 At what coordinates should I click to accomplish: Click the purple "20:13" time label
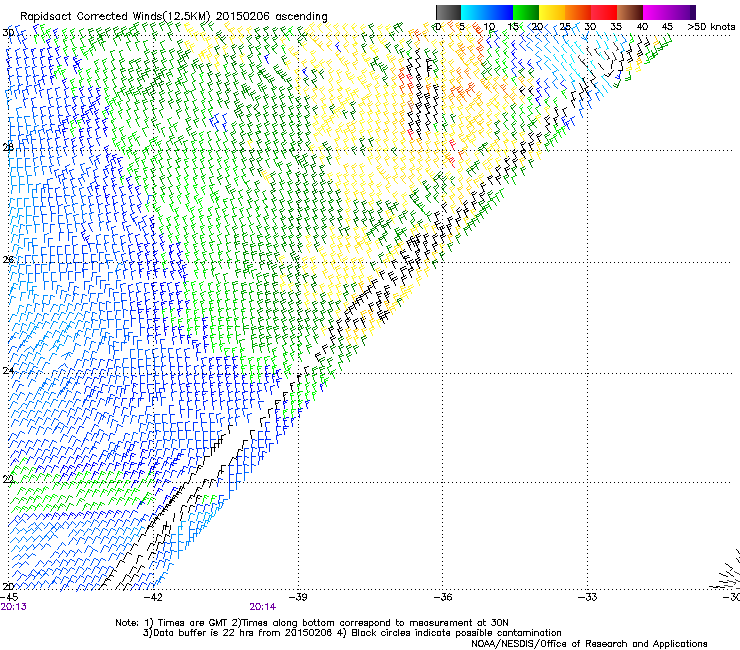(x=14, y=607)
